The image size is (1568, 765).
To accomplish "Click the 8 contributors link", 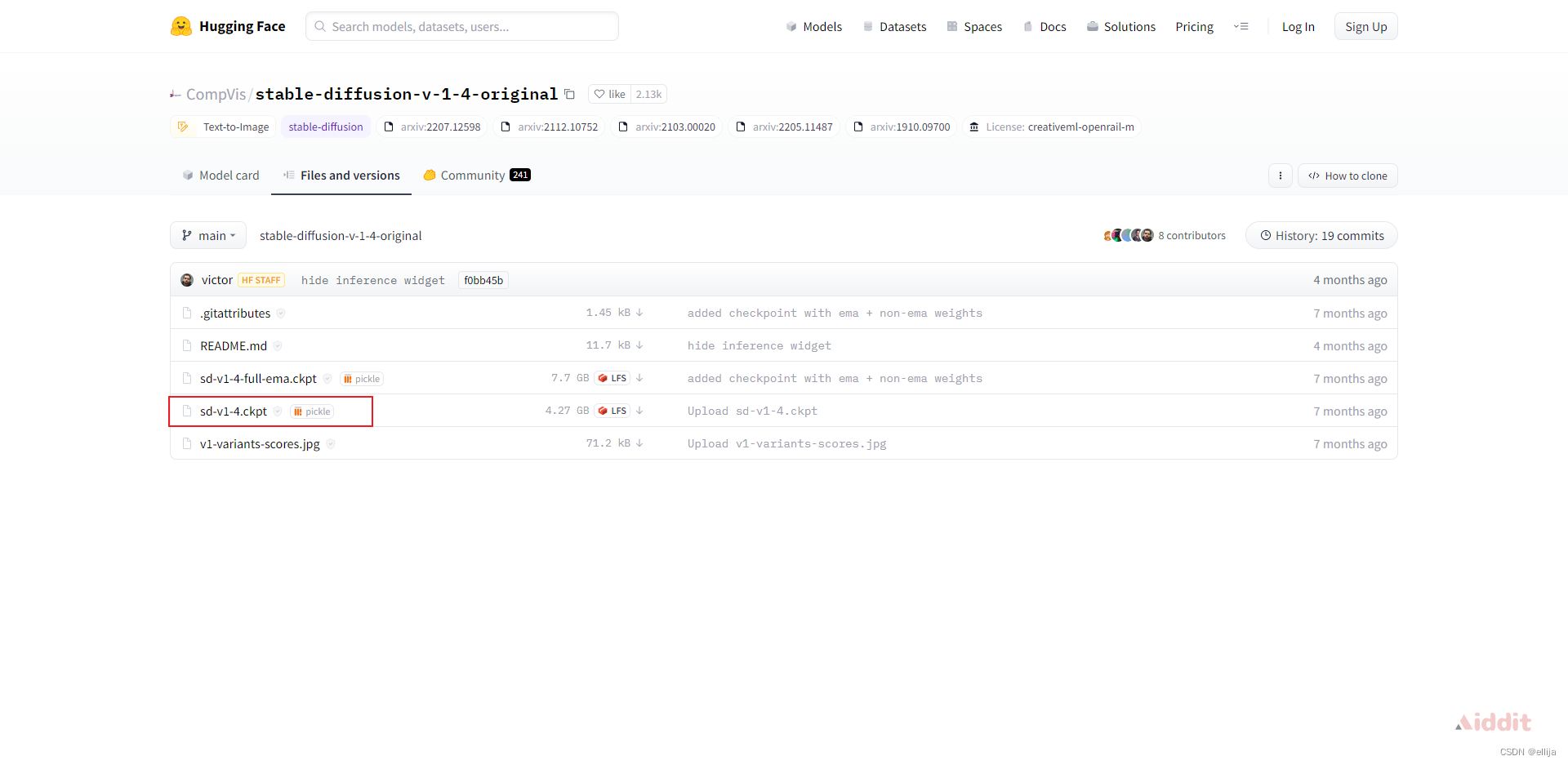I will 1192,235.
